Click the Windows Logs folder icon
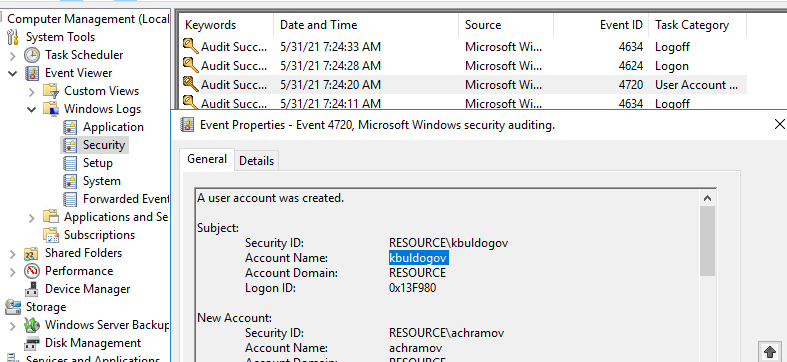 click(51, 109)
